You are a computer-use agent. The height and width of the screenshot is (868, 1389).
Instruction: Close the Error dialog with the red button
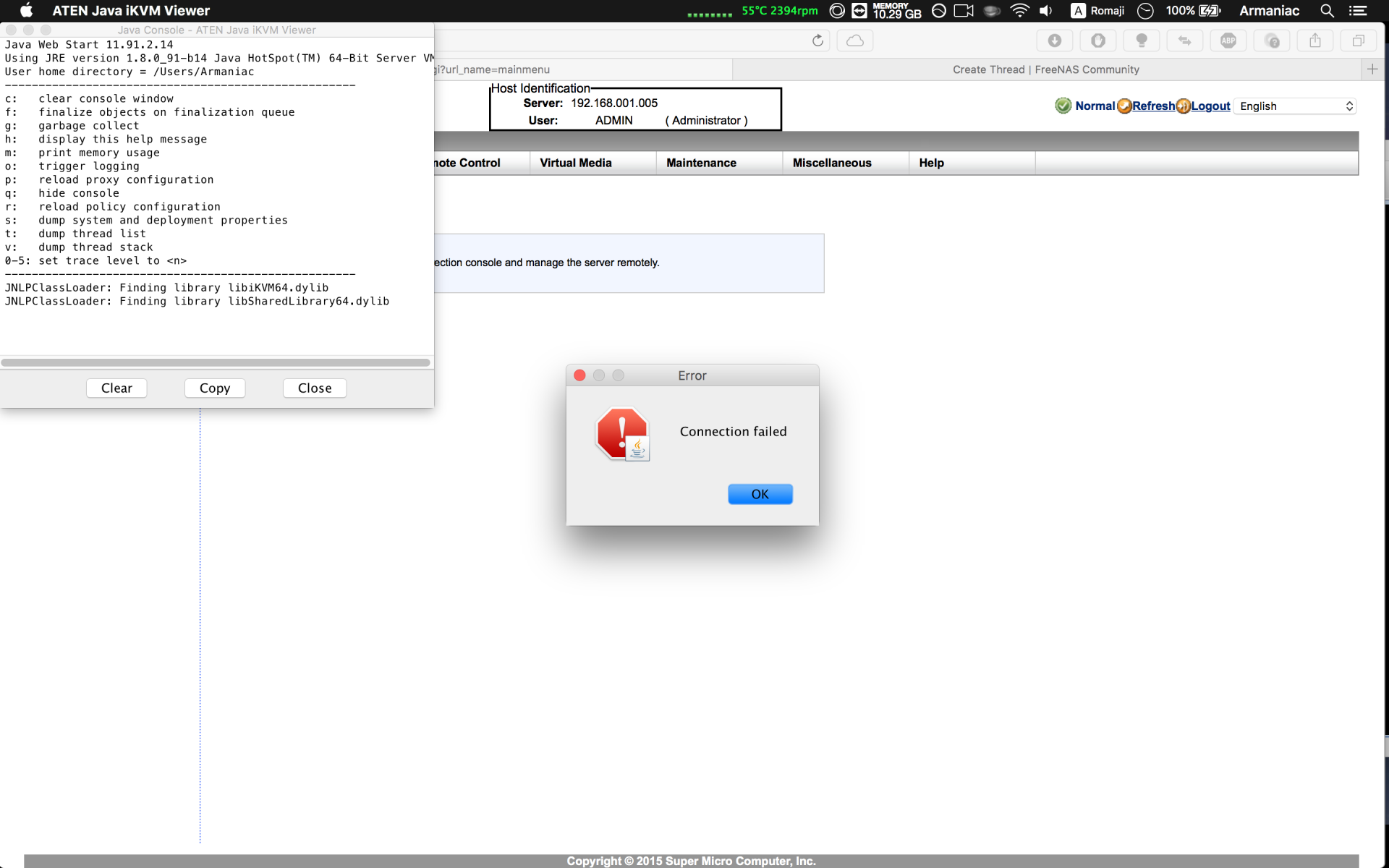579,375
